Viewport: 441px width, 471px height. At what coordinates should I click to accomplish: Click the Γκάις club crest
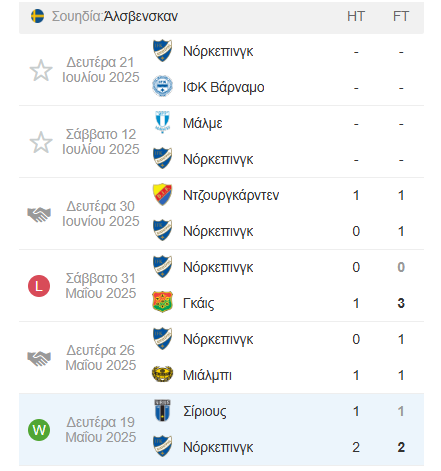[x=162, y=302]
